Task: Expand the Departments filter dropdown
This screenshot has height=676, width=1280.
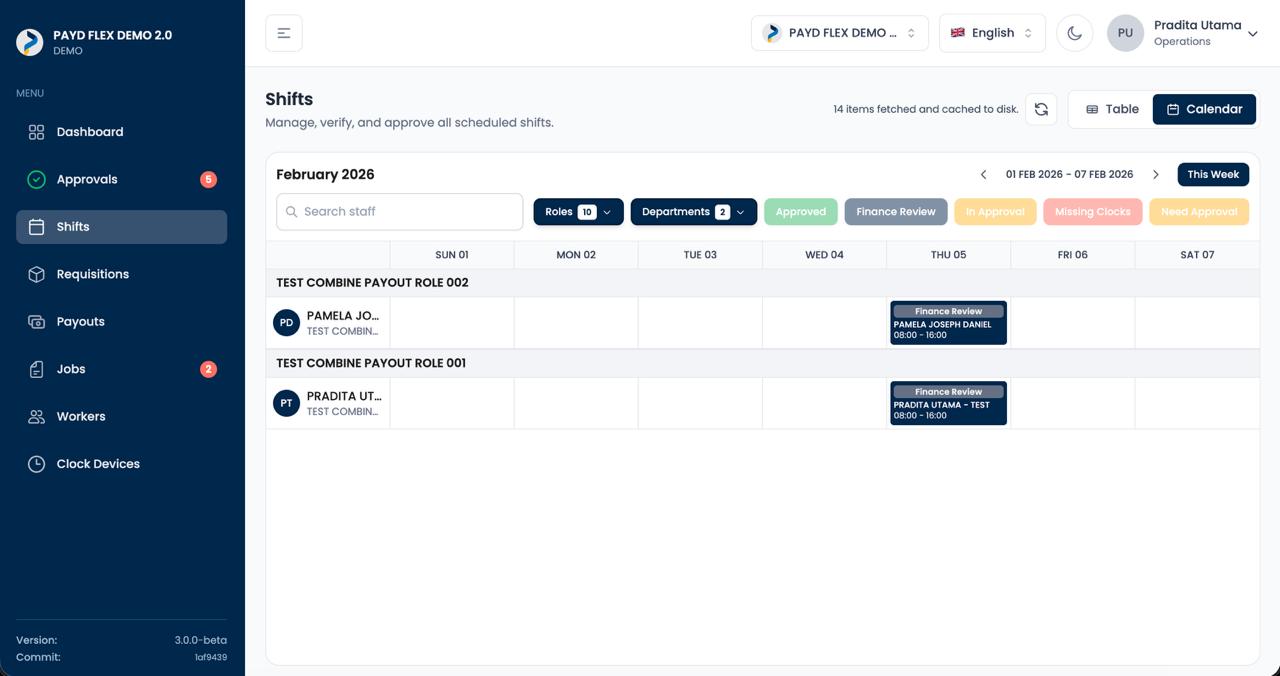Action: click(x=693, y=211)
